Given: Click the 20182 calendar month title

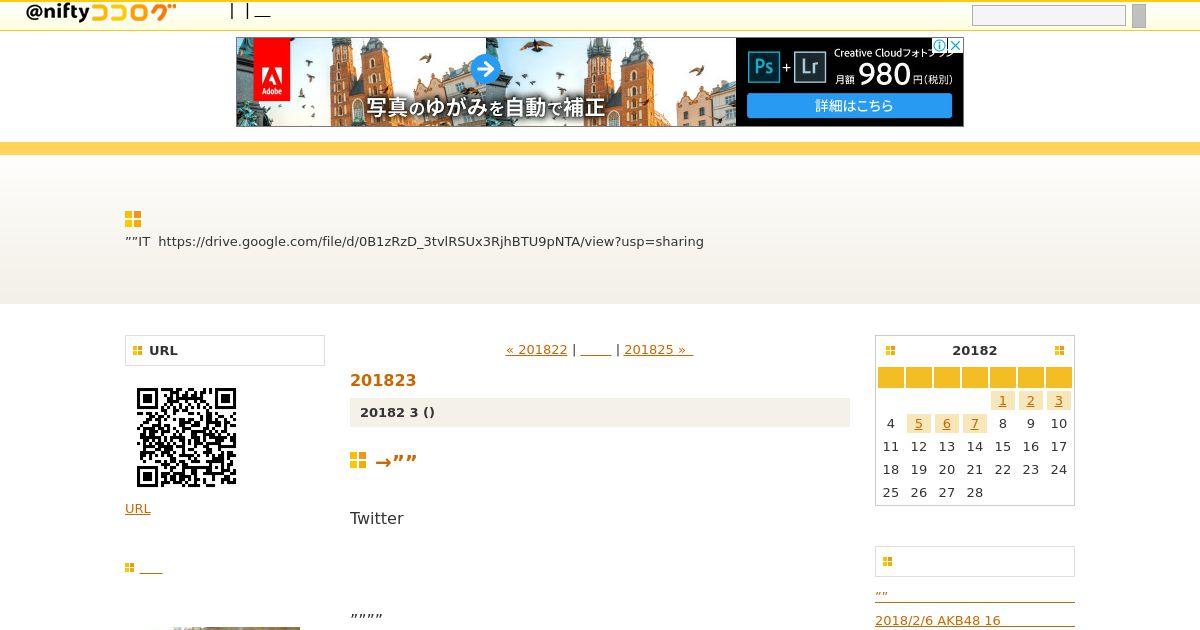Looking at the screenshot, I should pos(975,350).
